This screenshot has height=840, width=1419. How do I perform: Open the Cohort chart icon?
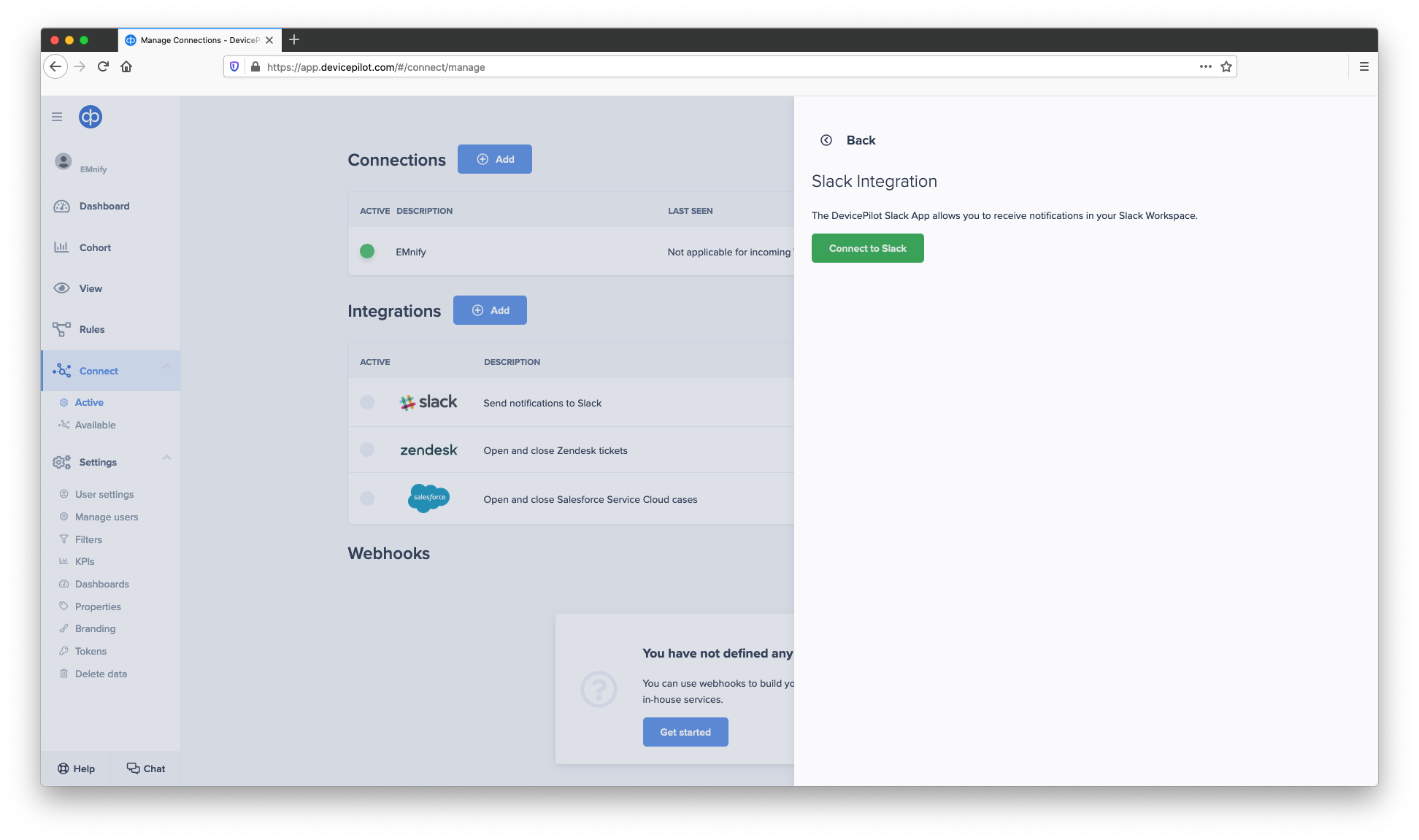tap(62, 247)
